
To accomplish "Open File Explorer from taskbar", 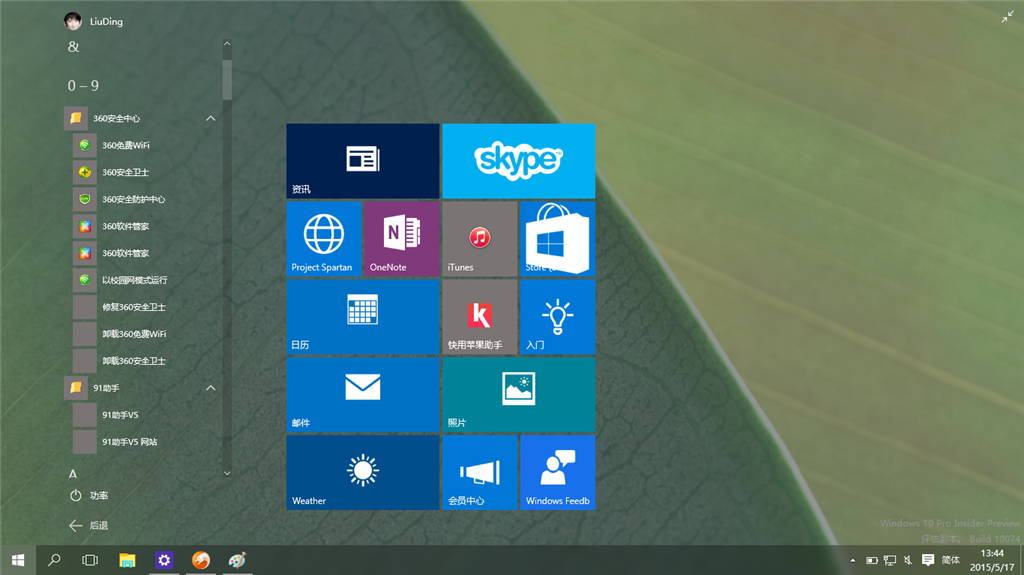I will 127,560.
